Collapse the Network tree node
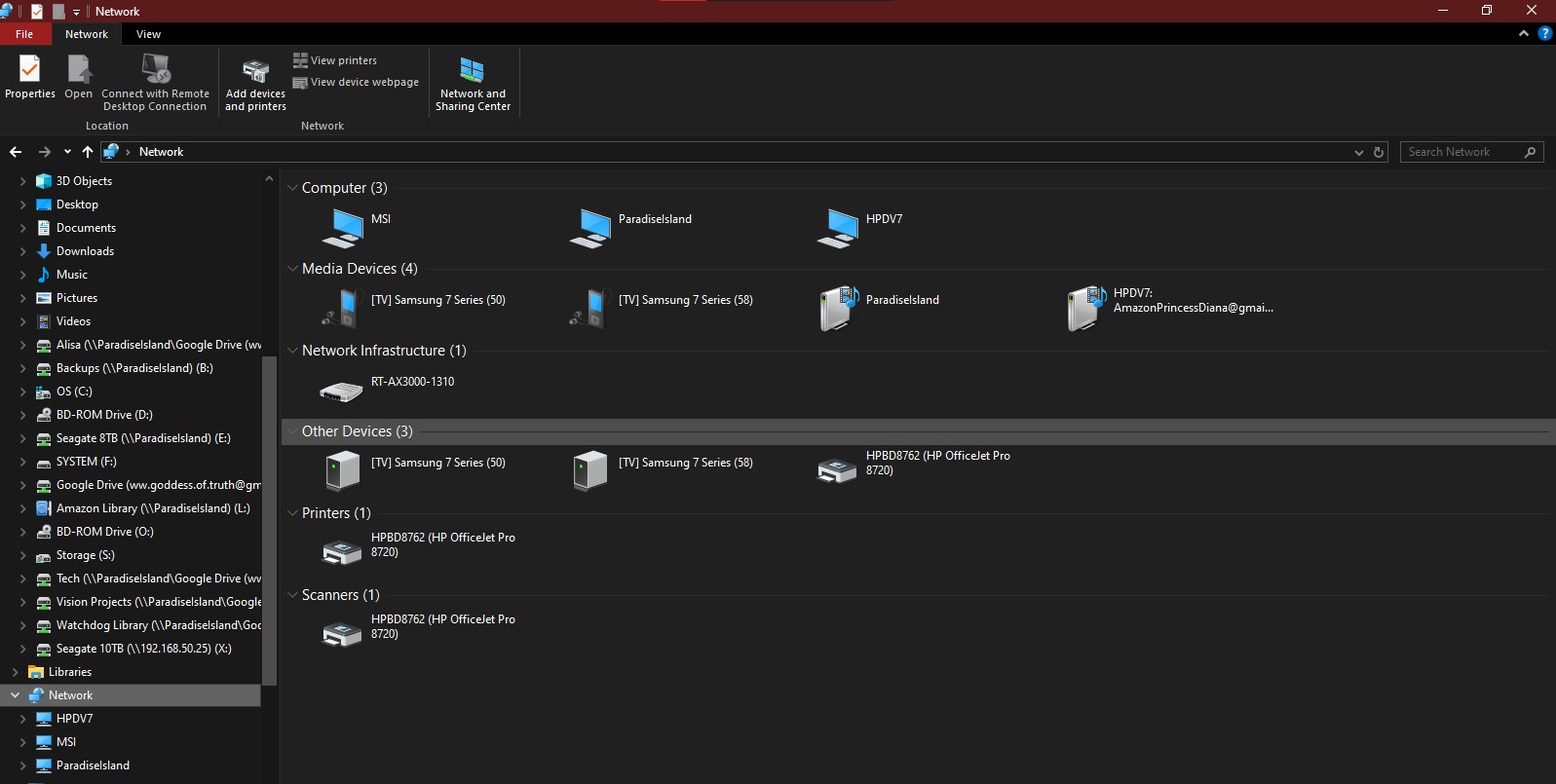The width and height of the screenshot is (1556, 784). (x=15, y=695)
